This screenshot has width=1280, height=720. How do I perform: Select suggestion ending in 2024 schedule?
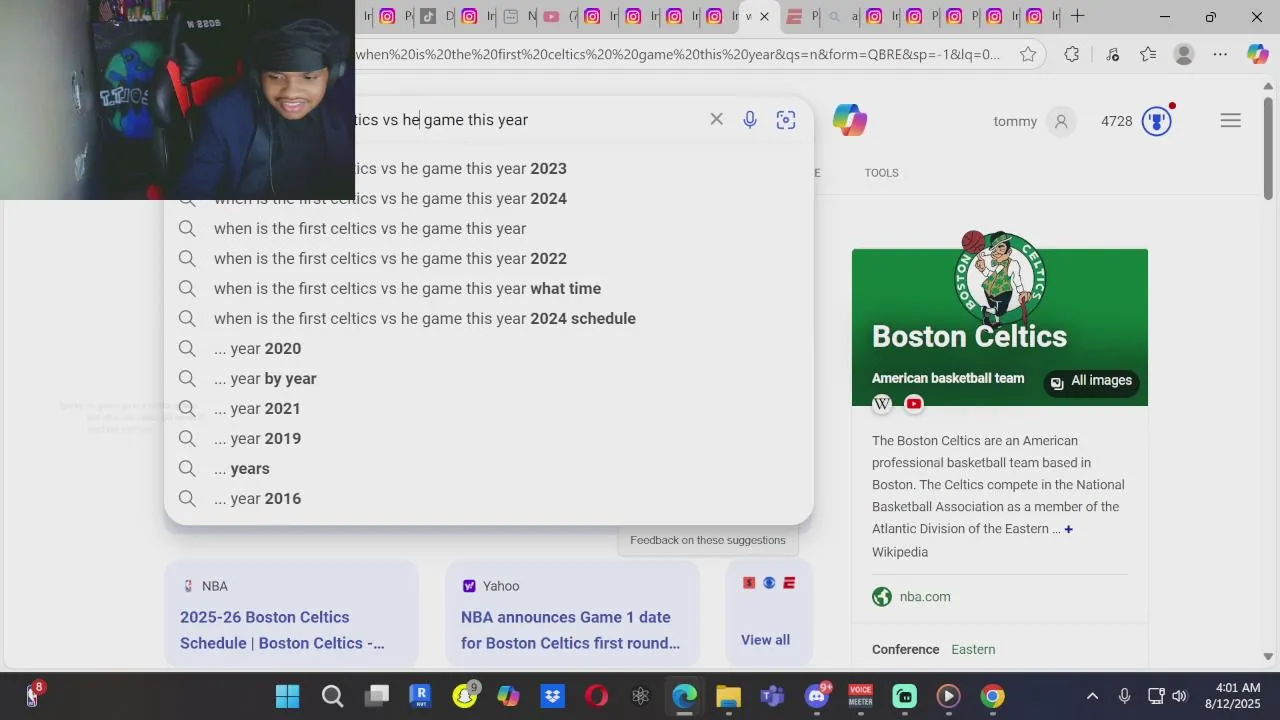[x=488, y=318]
